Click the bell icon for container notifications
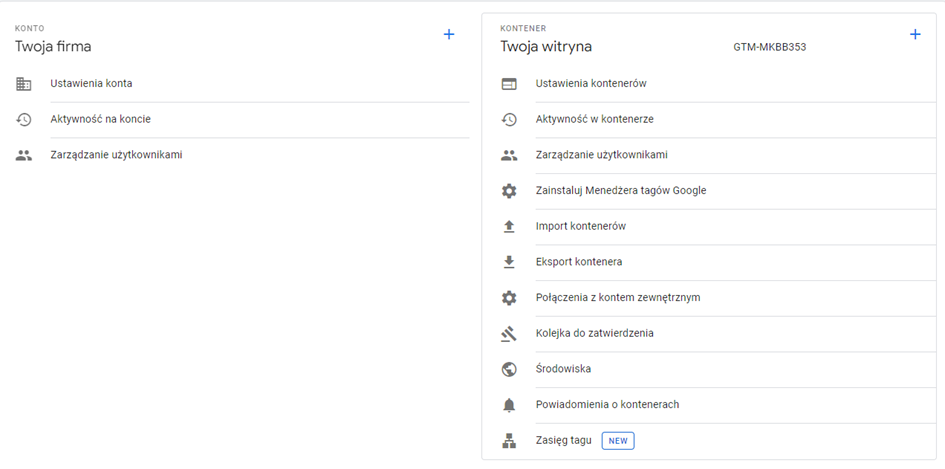 click(509, 405)
